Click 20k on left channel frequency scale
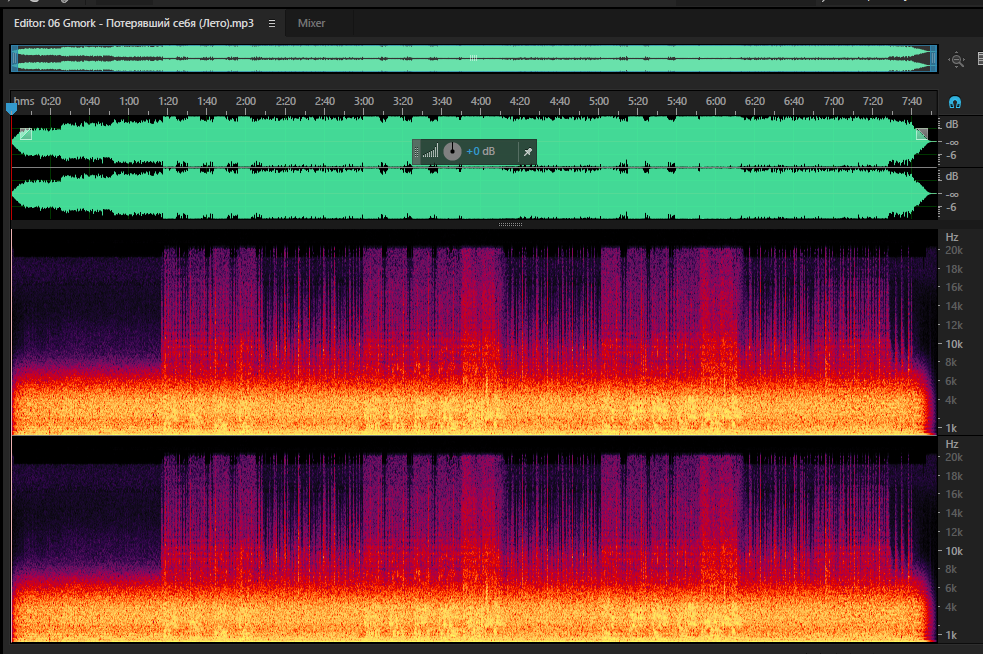Screen dimensions: 983x654 coord(954,250)
